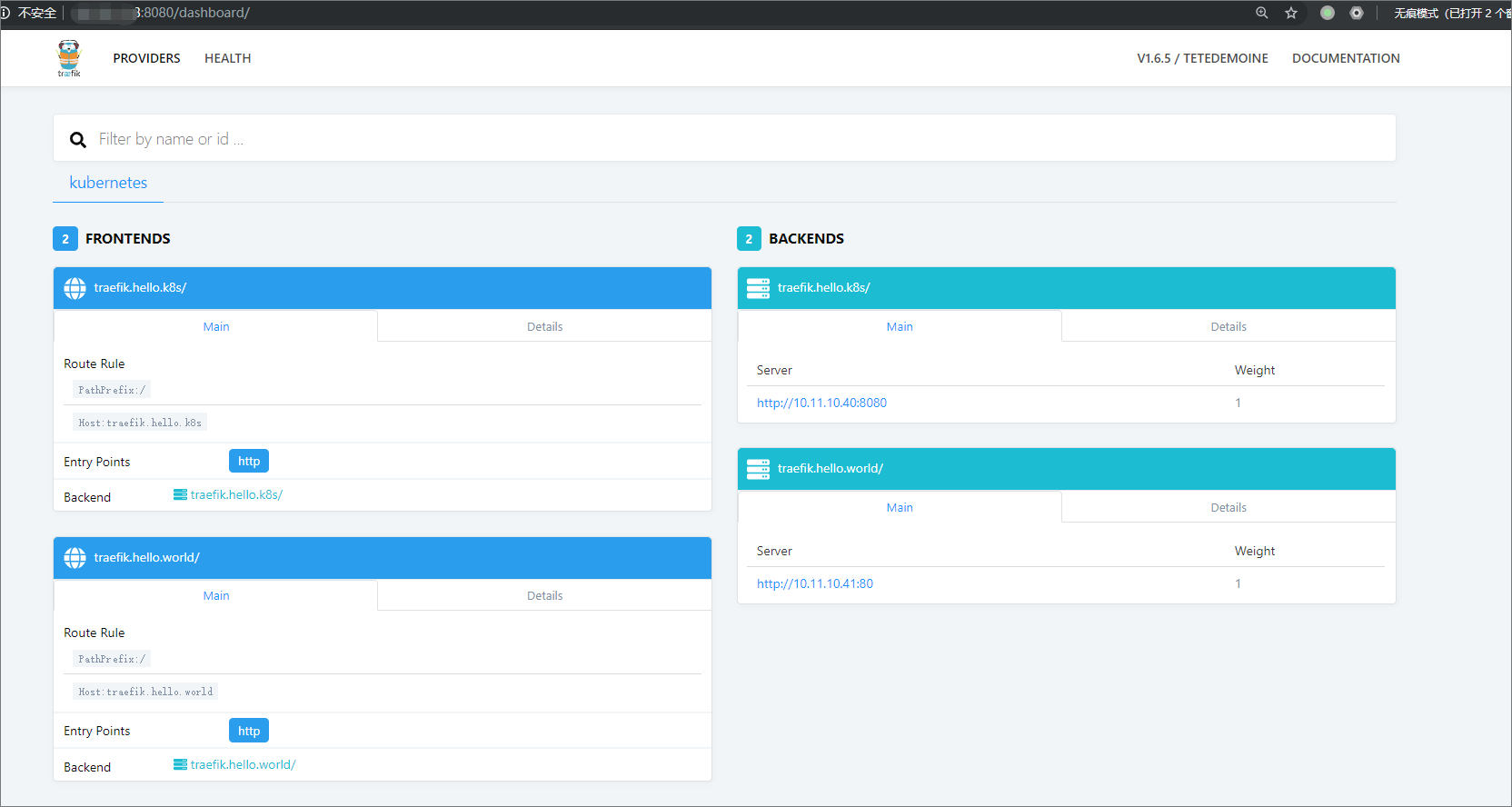The image size is (1512, 807).
Task: Click the Host:traefik.hello.world rule text
Action: pos(145,692)
